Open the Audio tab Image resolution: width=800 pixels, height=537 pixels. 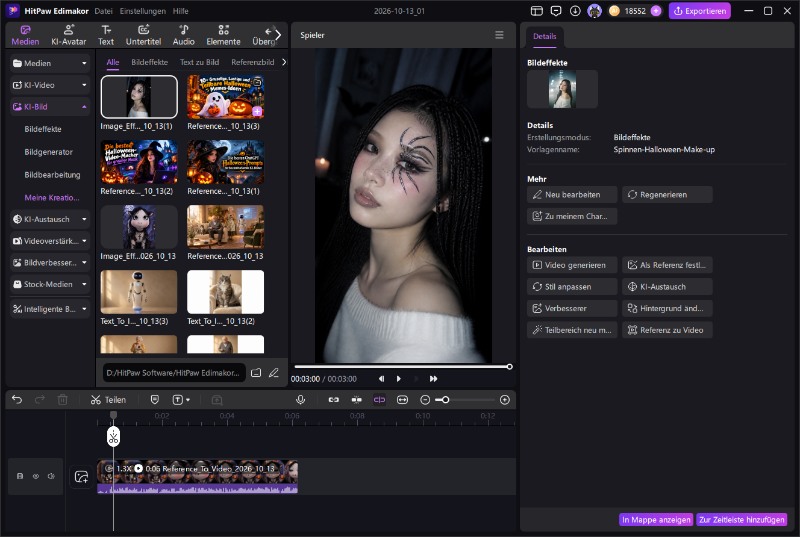tap(183, 35)
